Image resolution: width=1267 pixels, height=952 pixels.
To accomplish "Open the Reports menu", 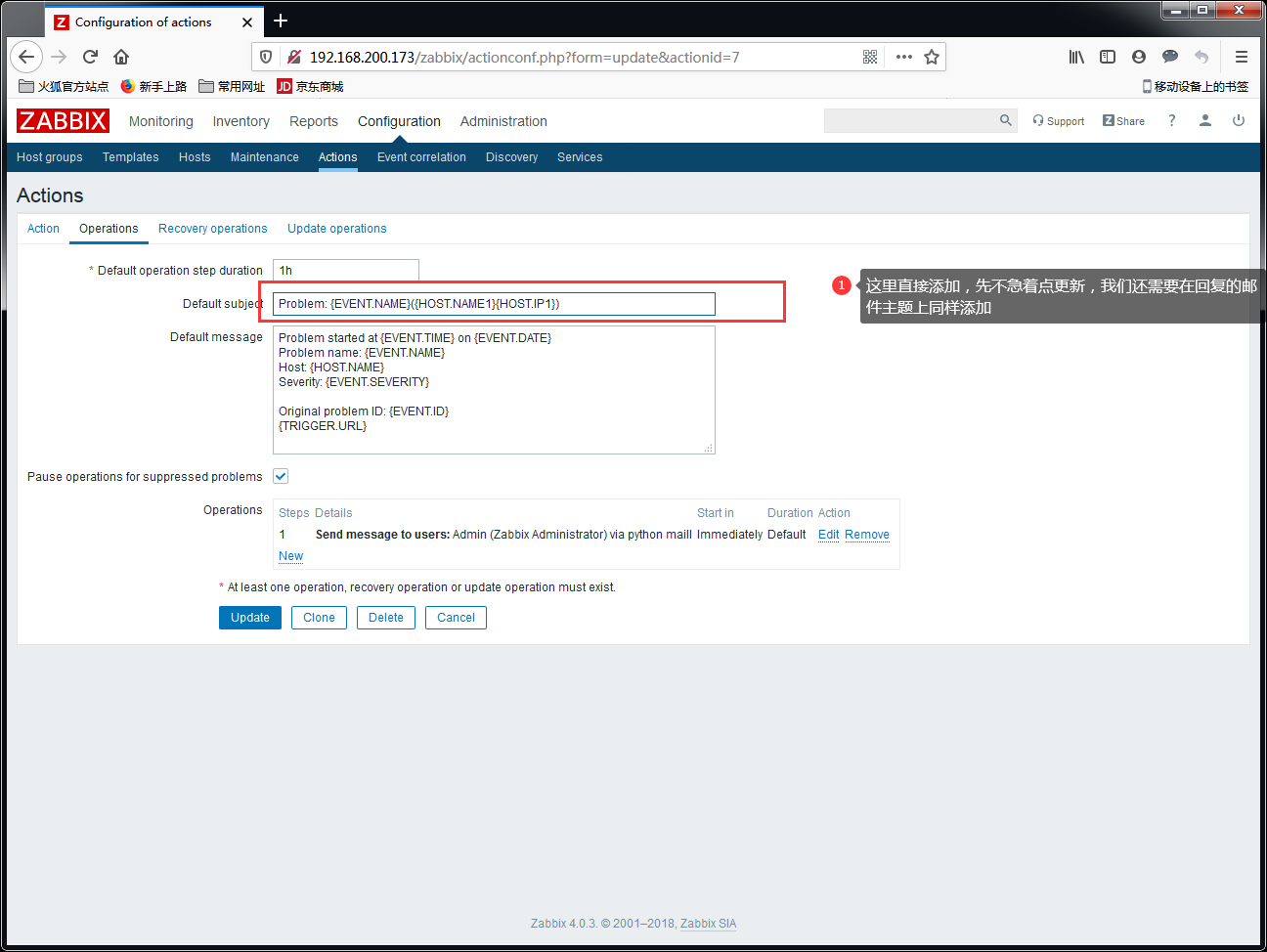I will [314, 121].
